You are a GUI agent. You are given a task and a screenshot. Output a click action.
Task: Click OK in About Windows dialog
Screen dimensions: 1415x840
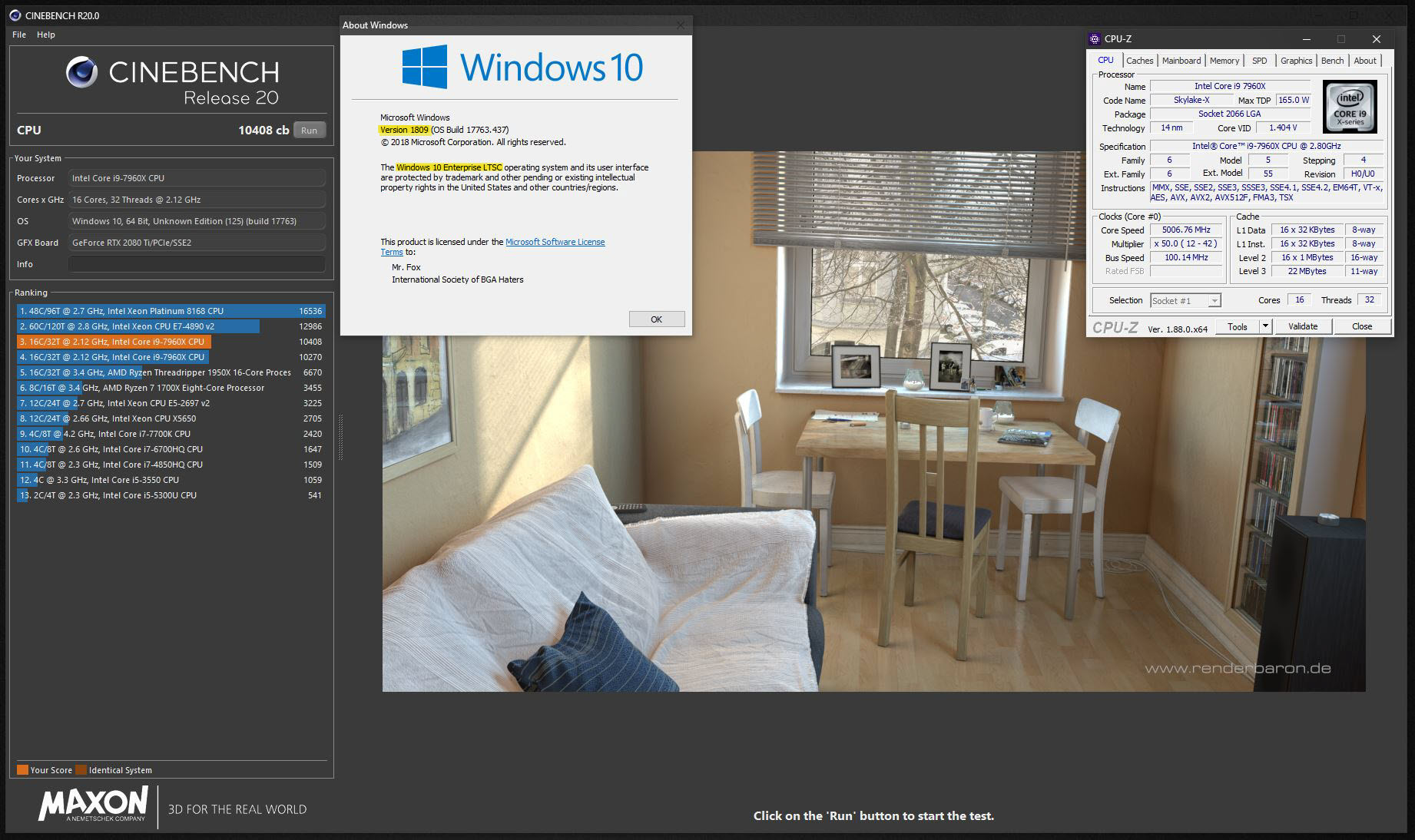click(x=656, y=319)
